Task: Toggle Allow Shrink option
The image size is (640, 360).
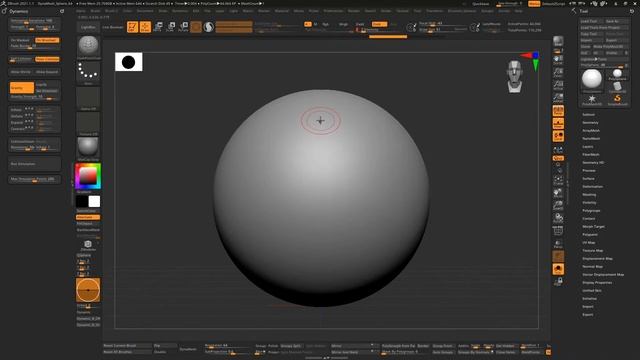Action: click(22, 72)
